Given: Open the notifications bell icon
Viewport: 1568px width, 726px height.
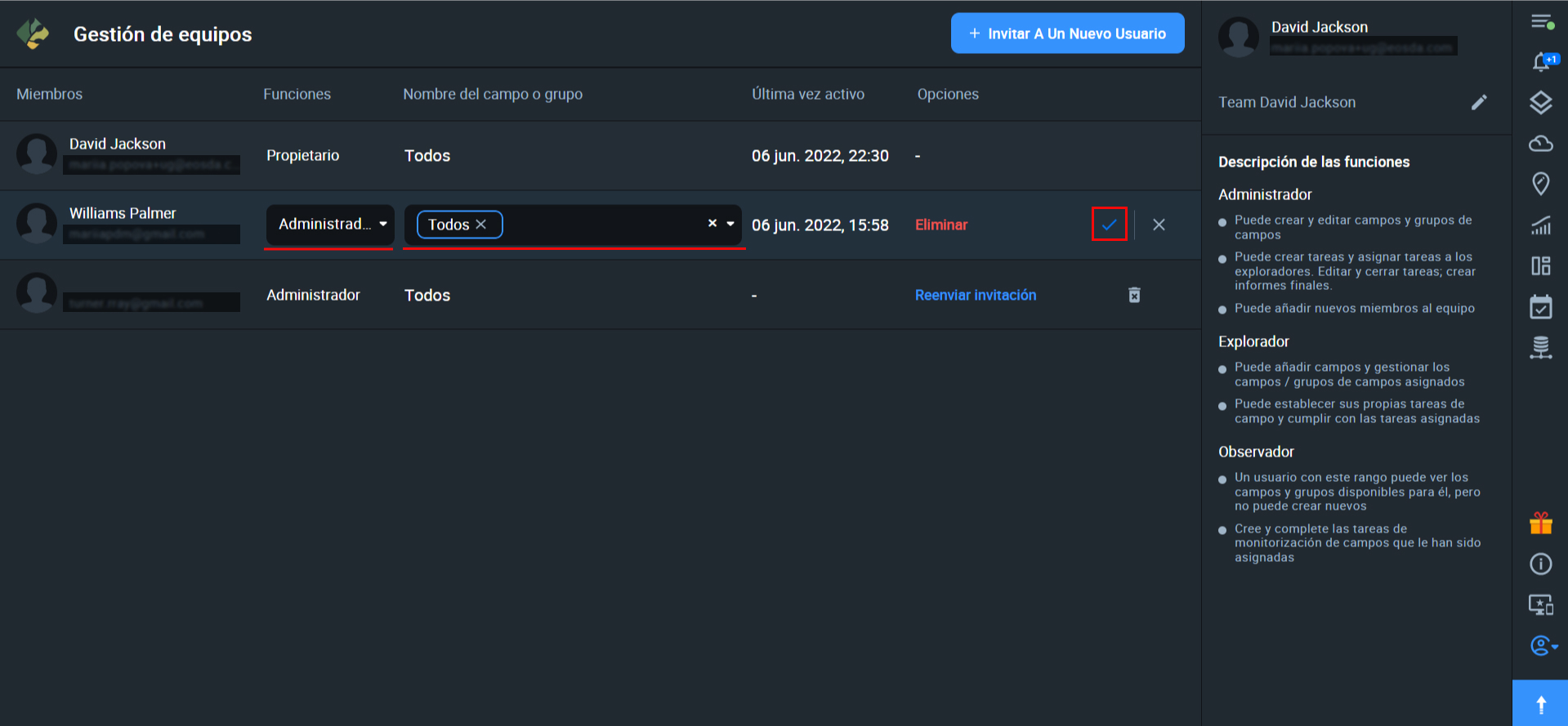Looking at the screenshot, I should pos(1541,62).
